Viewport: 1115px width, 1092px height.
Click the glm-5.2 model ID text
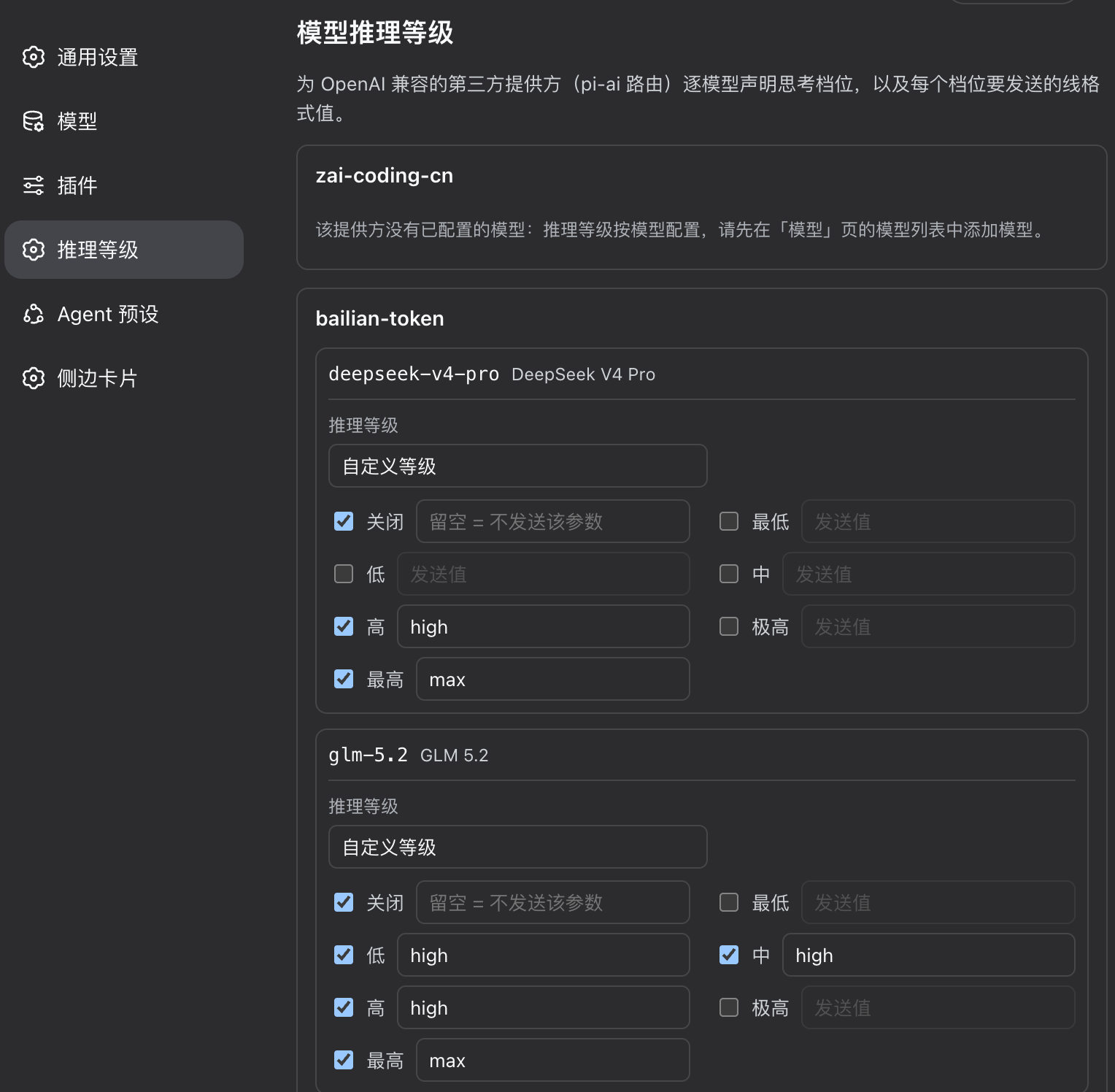[x=369, y=755]
